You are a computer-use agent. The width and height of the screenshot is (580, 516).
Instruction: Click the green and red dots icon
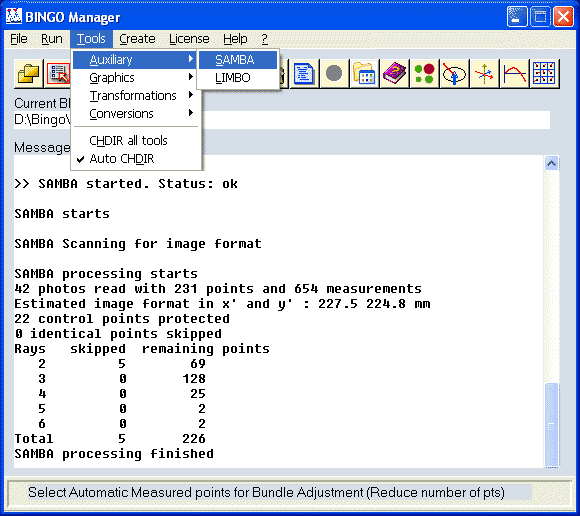[x=424, y=74]
